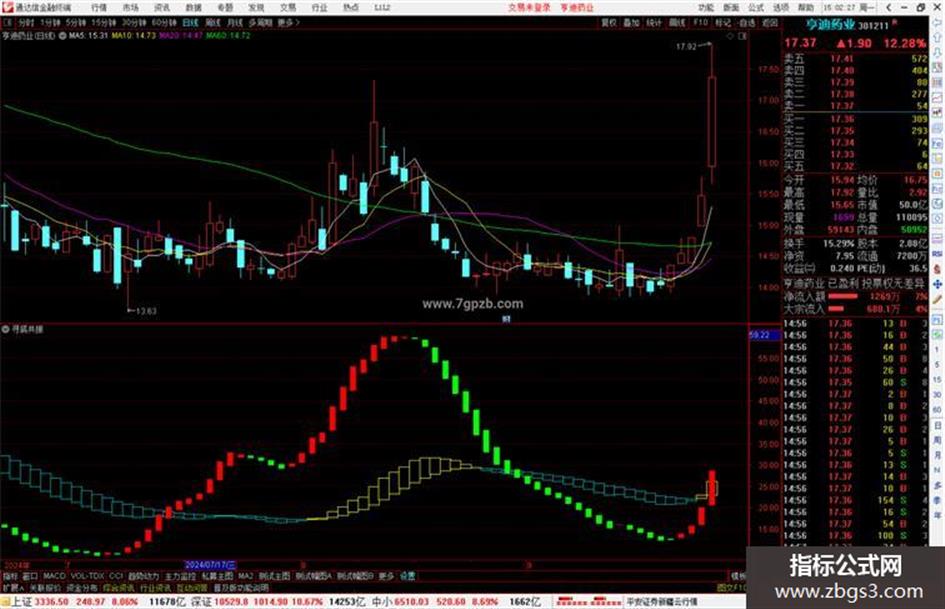This screenshot has width=945, height=609.
Task: Click the 通达信 app logo icon
Action: pyautogui.click(x=7, y=7)
